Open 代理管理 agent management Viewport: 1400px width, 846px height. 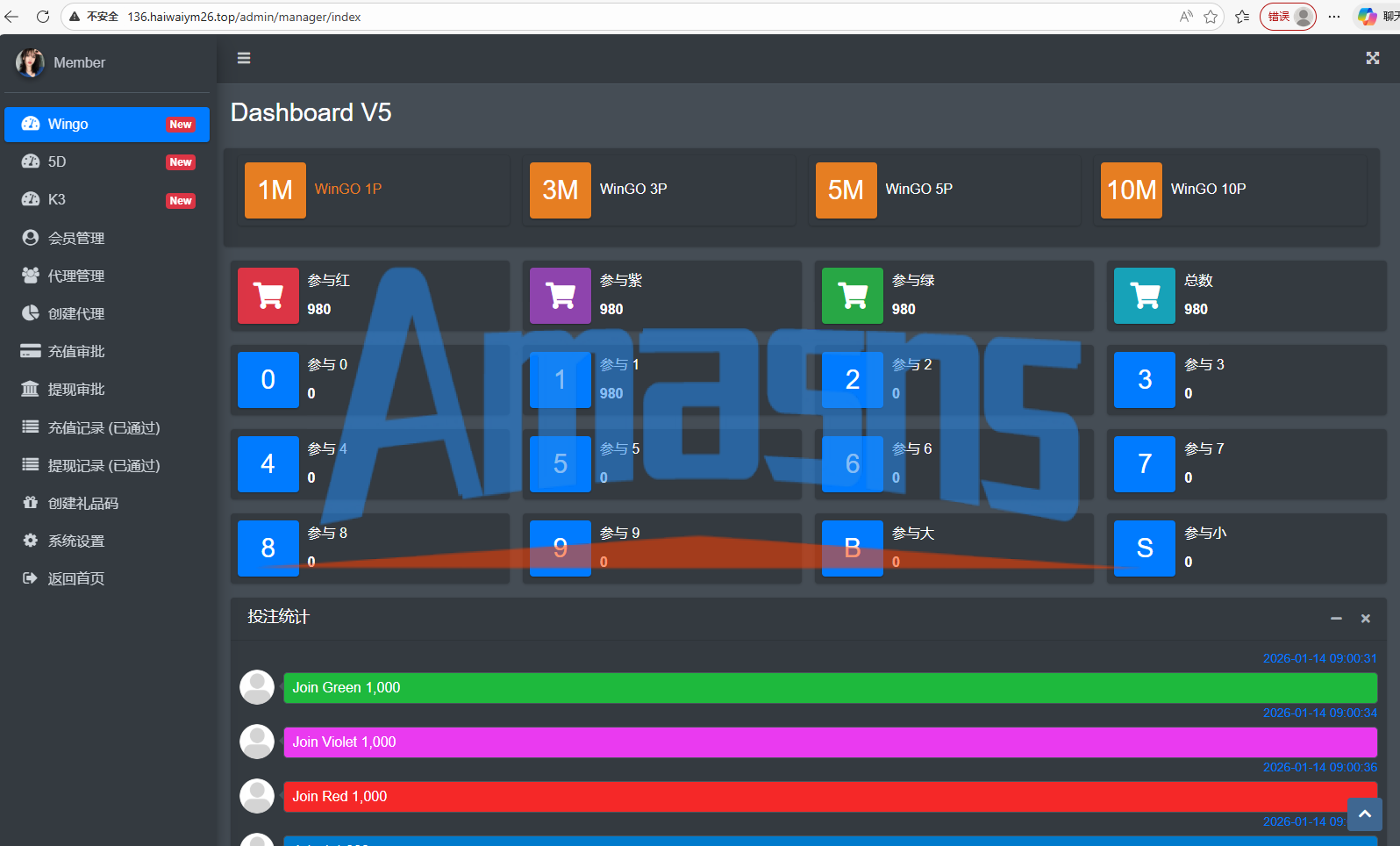[107, 276]
